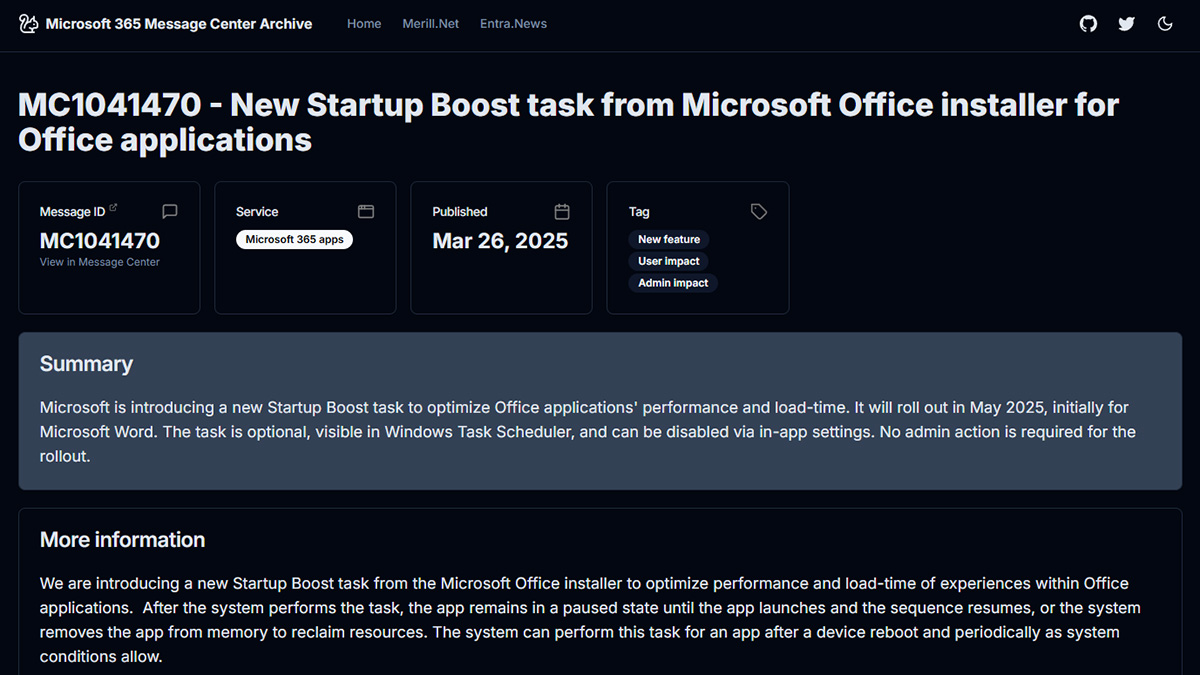
Task: Click the Summary section heading
Action: coord(86,364)
